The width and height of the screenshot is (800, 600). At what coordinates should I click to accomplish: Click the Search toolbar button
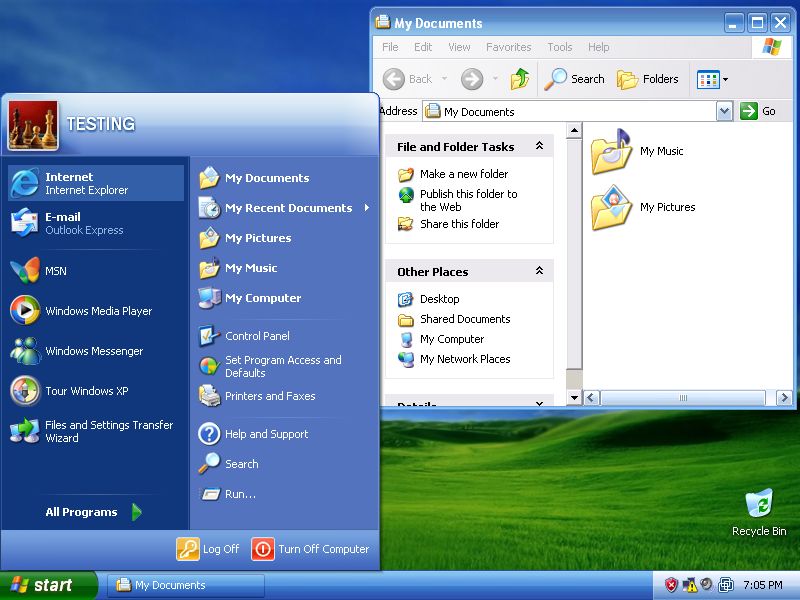[574, 79]
